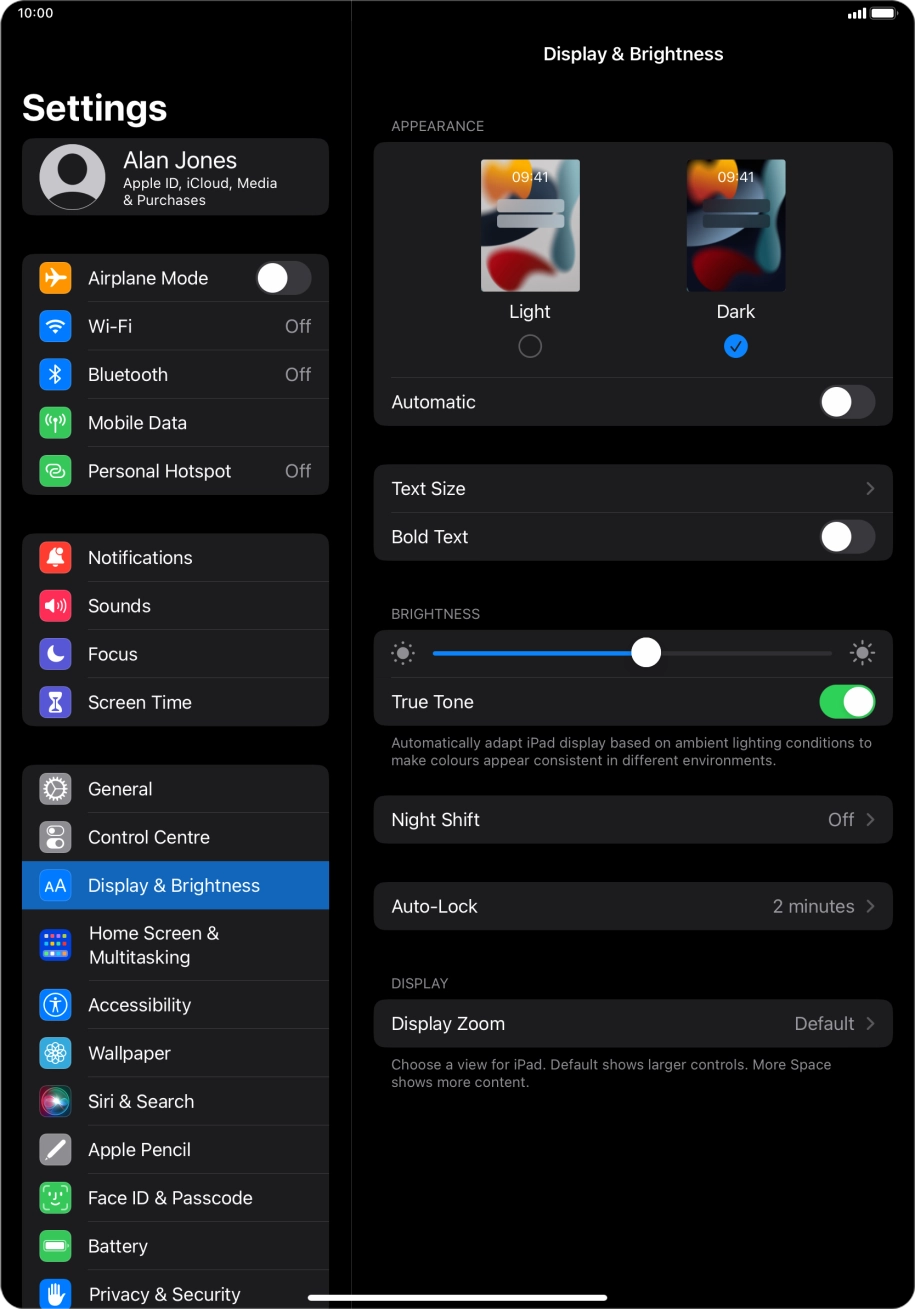Open Face ID & Passcode via its icon
Viewport: 915px width, 1309px height.
[x=55, y=1197]
